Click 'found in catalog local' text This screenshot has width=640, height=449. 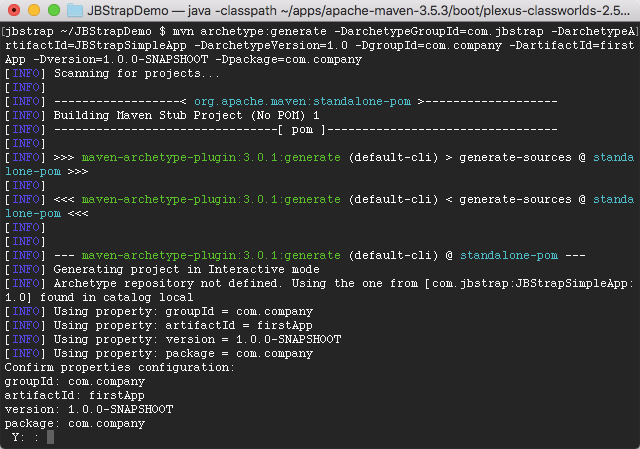pyautogui.click(x=116, y=297)
